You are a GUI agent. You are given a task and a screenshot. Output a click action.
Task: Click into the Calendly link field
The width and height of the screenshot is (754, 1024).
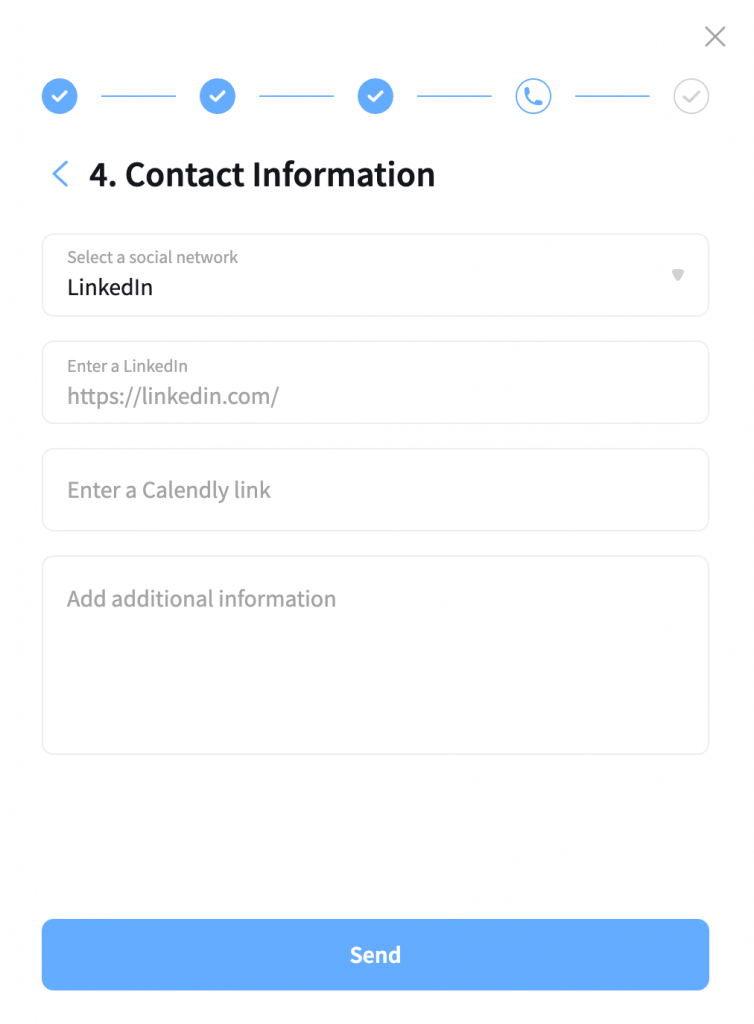(x=375, y=490)
